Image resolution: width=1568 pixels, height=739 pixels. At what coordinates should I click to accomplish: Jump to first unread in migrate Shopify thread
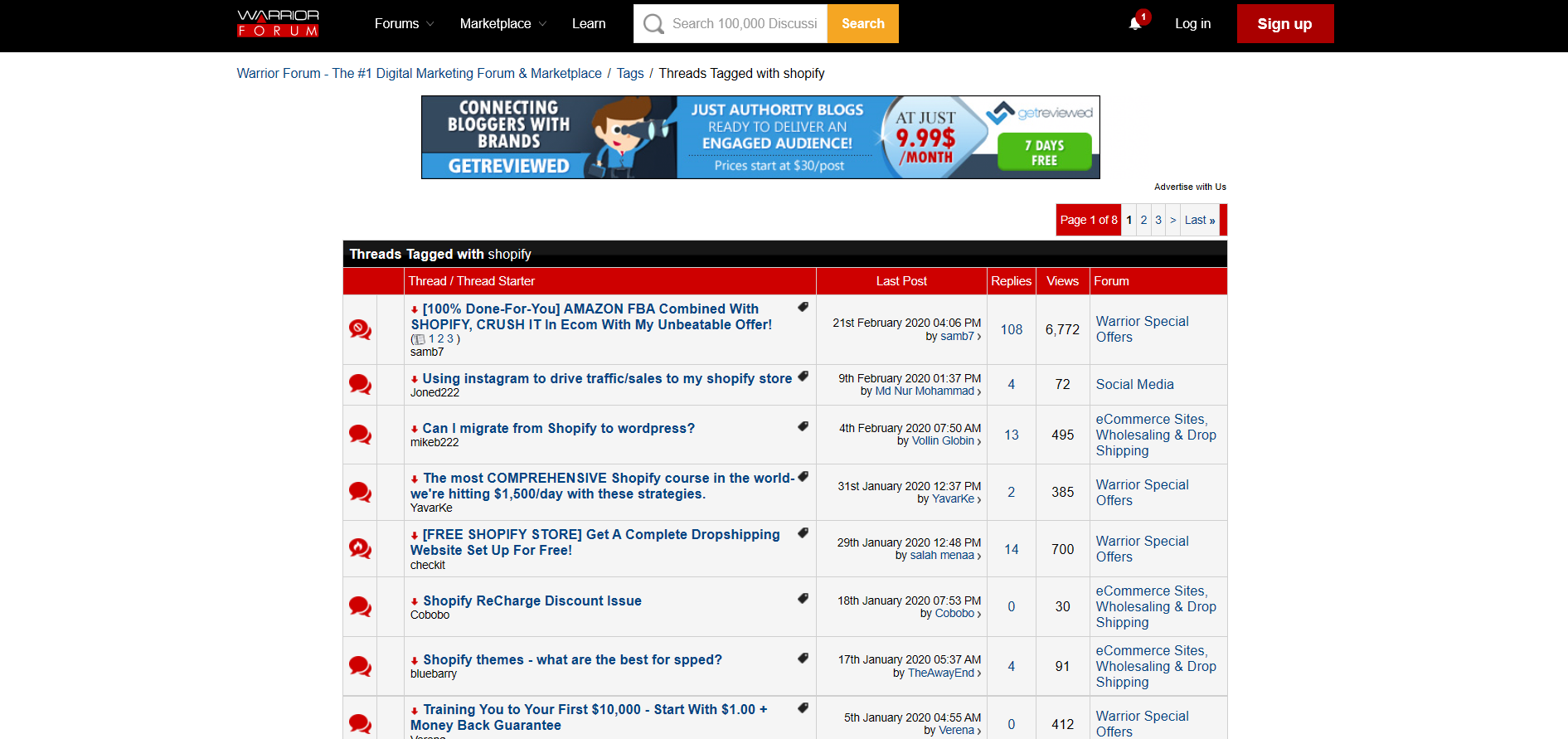click(415, 429)
